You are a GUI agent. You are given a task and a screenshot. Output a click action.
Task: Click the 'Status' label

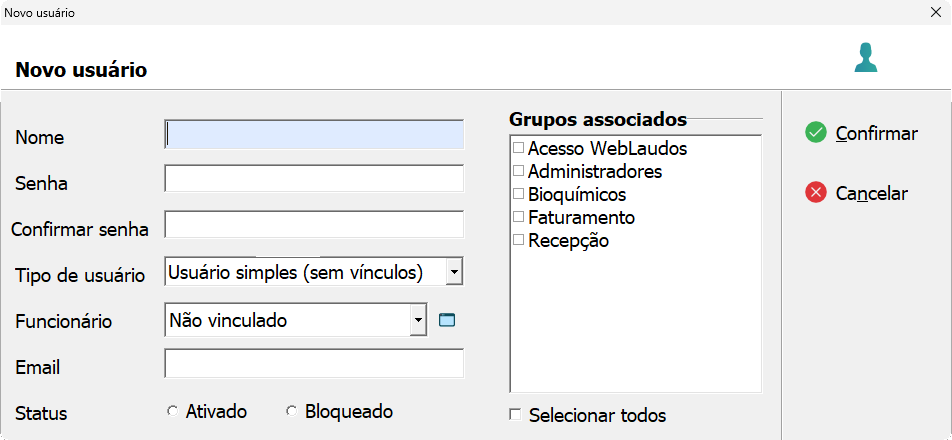pyautogui.click(x=41, y=413)
